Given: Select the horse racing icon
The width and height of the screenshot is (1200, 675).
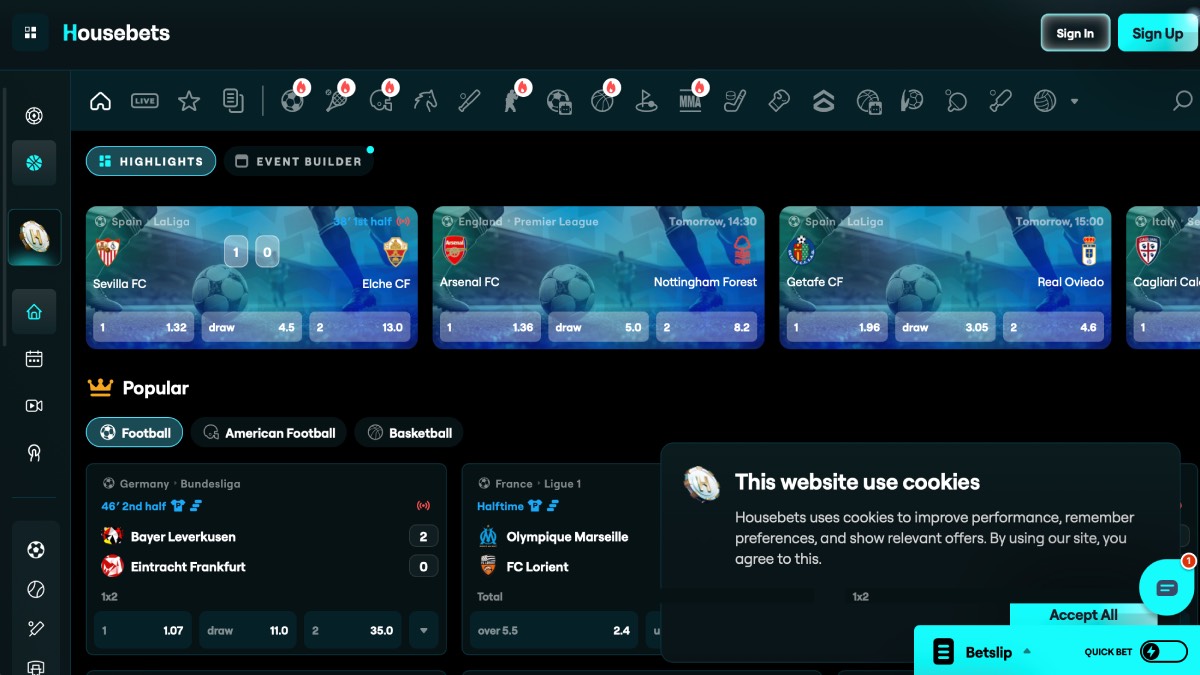Looking at the screenshot, I should (425, 101).
